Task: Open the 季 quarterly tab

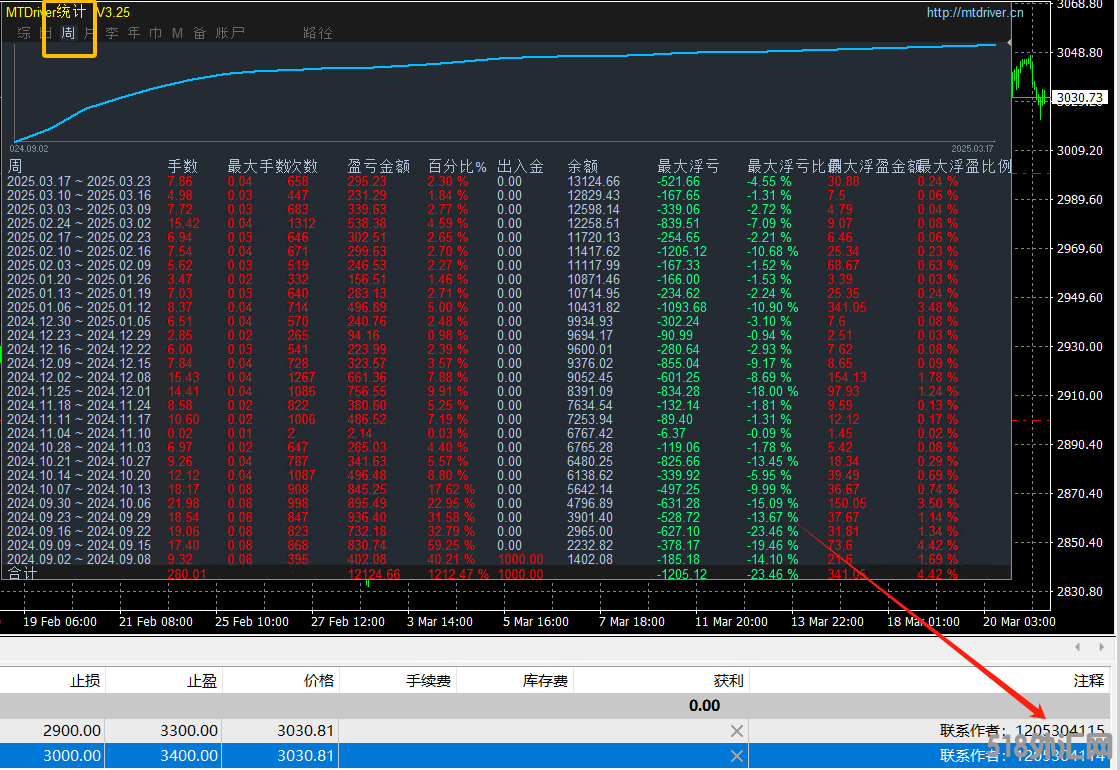Action: [x=112, y=33]
